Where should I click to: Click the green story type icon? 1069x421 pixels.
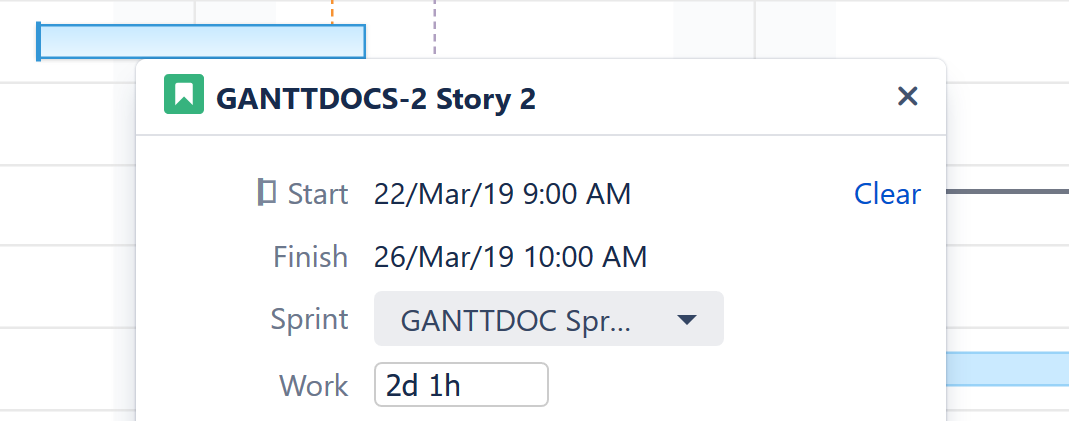click(183, 96)
